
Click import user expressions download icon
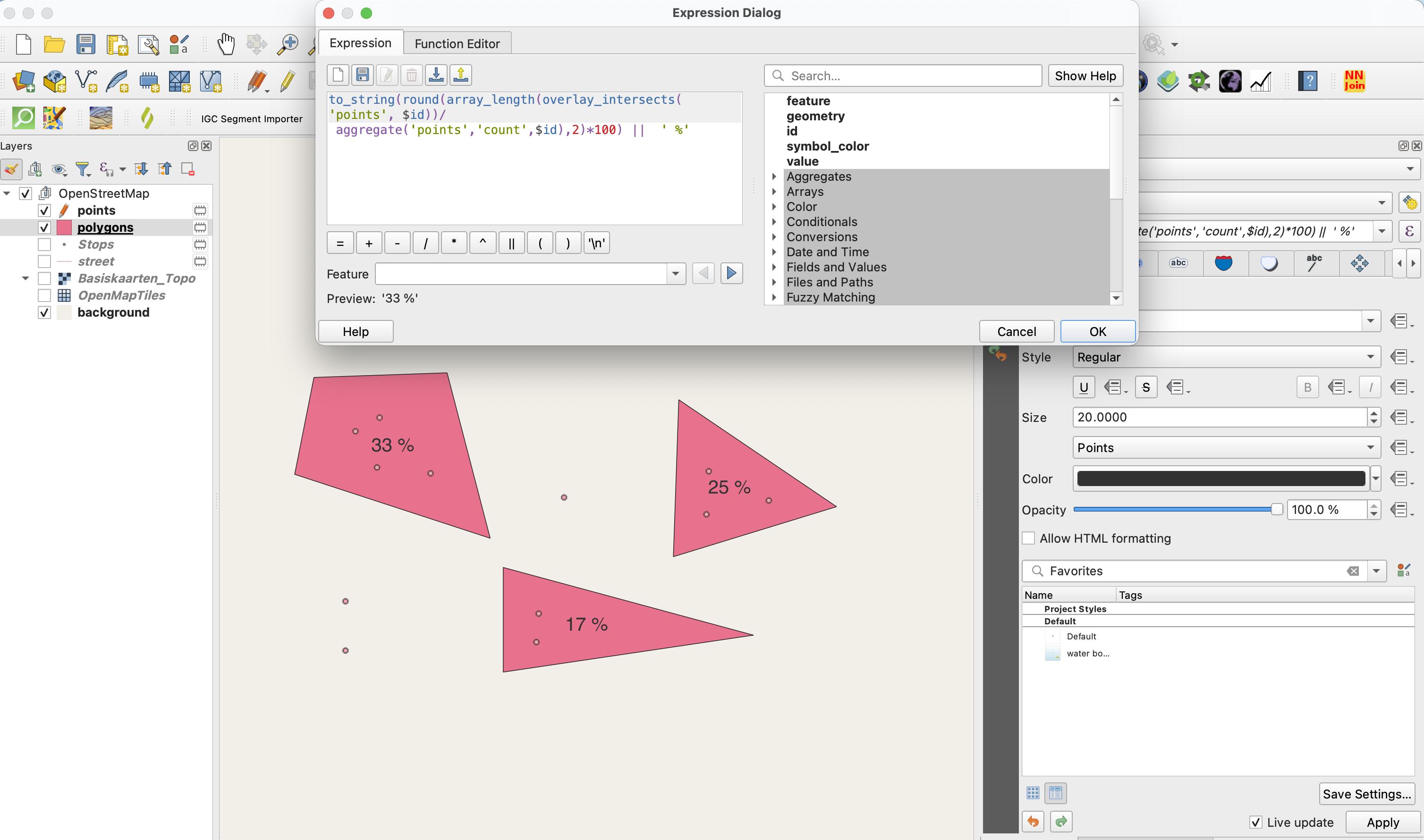click(436, 75)
